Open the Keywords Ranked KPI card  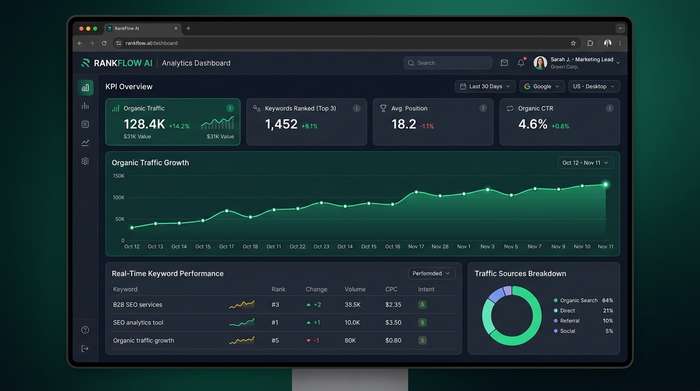click(x=306, y=122)
